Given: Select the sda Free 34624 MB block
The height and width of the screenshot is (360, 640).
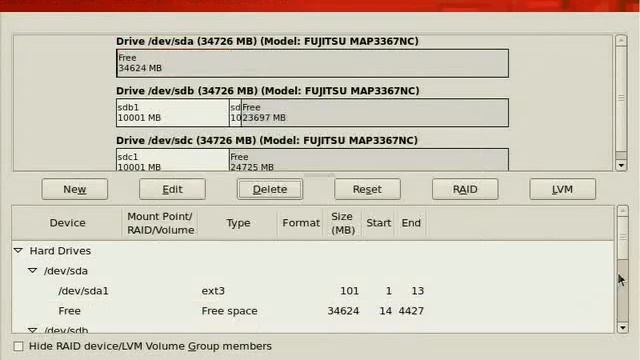Looking at the screenshot, I should 313,63.
